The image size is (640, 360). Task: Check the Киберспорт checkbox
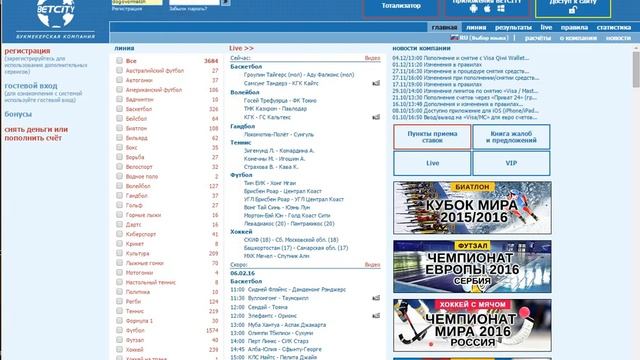(x=119, y=234)
